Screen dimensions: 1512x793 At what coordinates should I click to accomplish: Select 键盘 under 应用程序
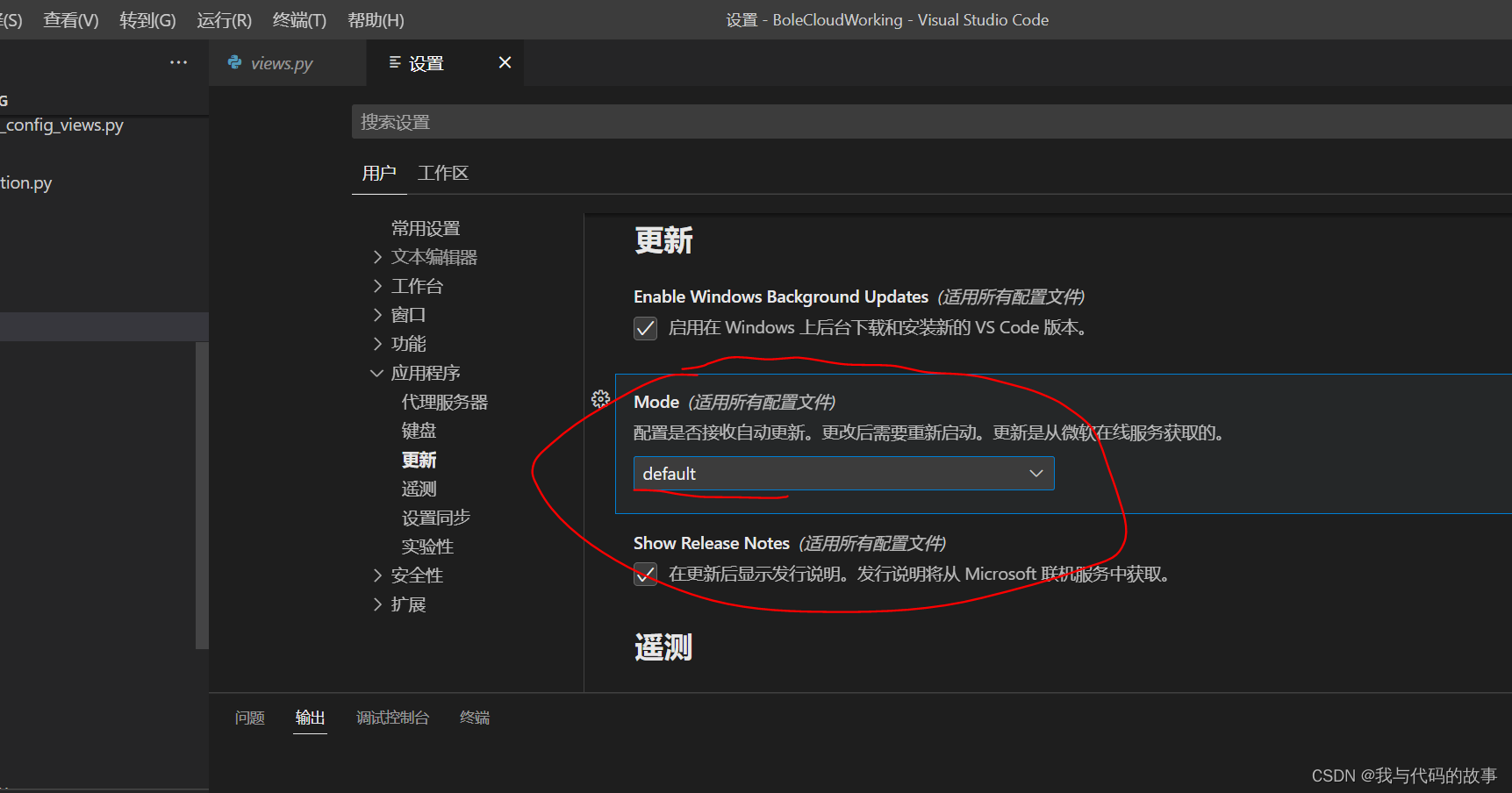tap(419, 431)
